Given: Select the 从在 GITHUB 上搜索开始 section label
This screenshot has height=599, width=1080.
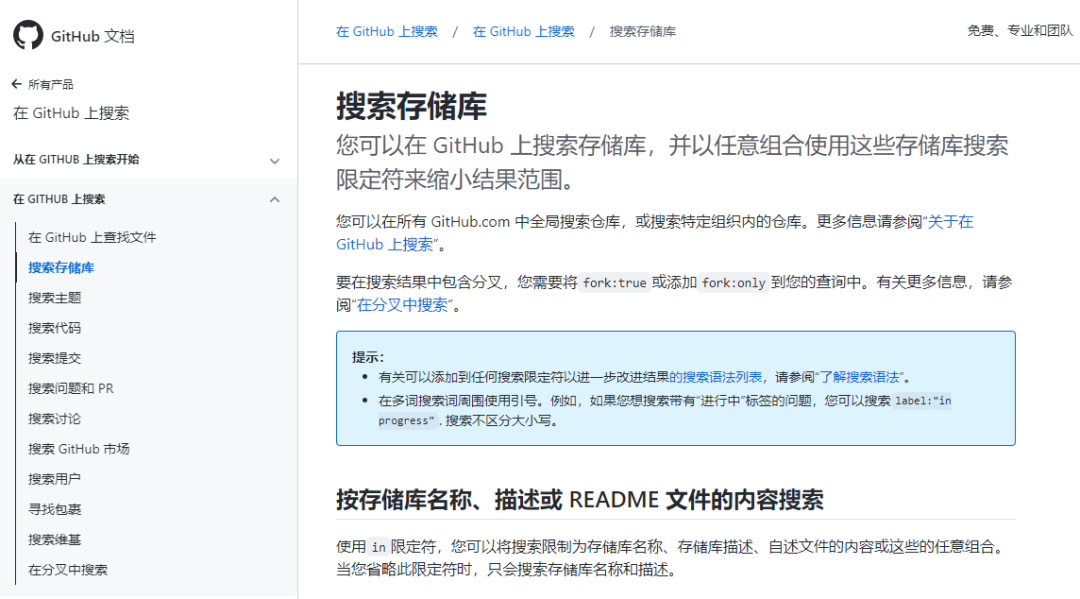Looking at the screenshot, I should [x=76, y=160].
